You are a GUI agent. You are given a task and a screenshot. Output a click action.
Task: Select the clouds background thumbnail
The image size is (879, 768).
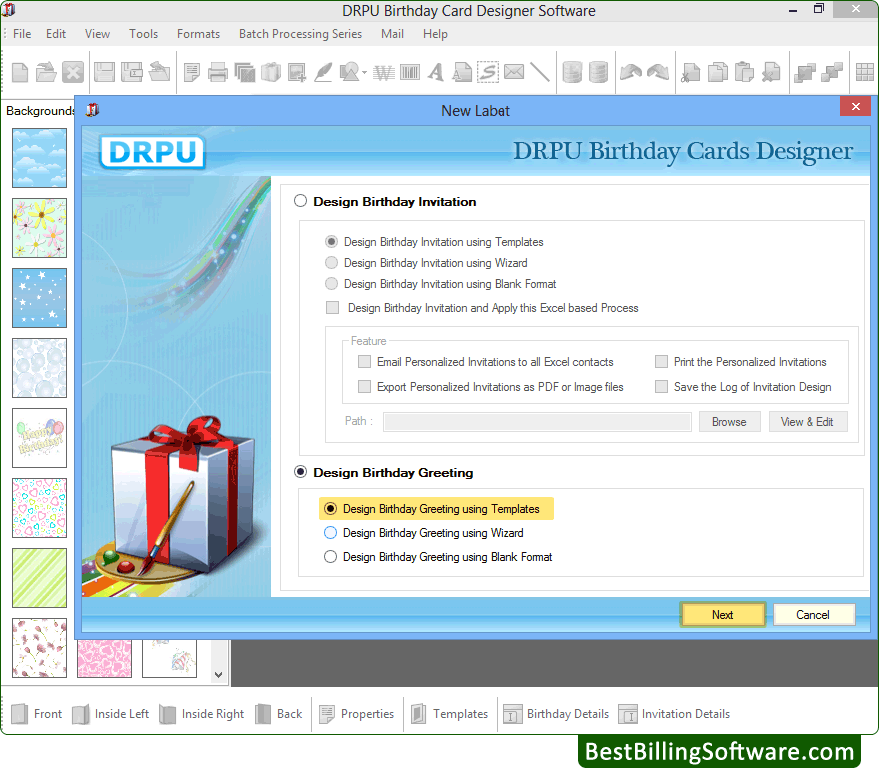tap(39, 158)
